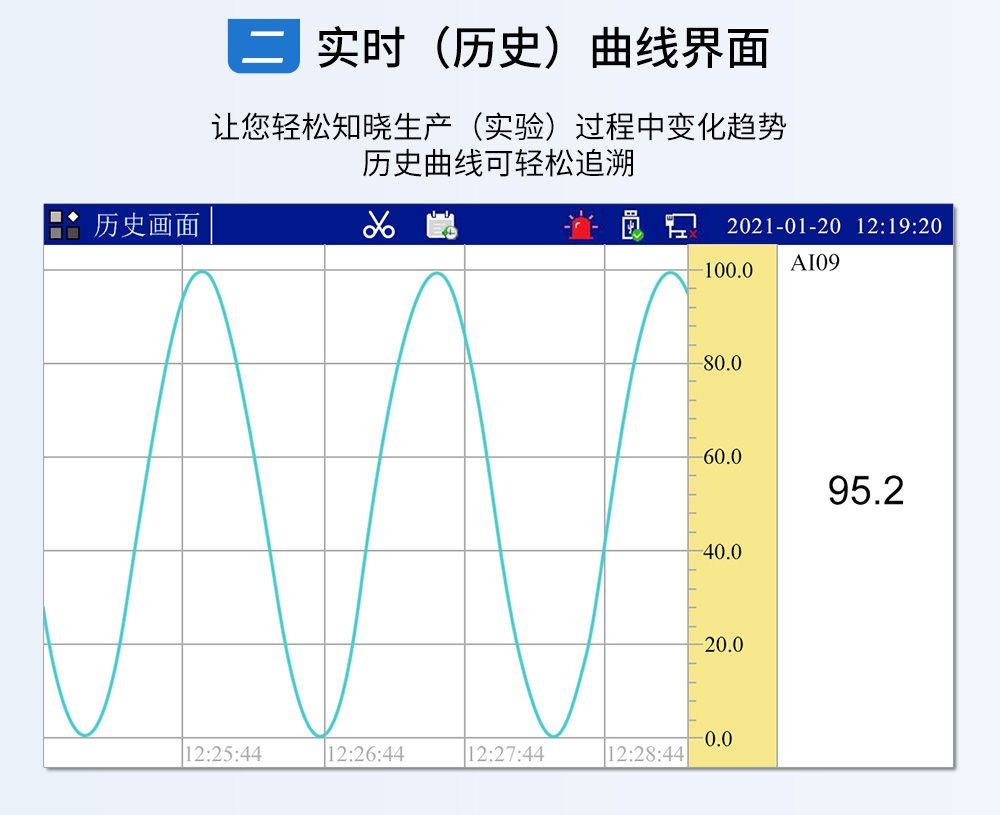
Task: Click the red alarm siren icon
Action: click(580, 226)
